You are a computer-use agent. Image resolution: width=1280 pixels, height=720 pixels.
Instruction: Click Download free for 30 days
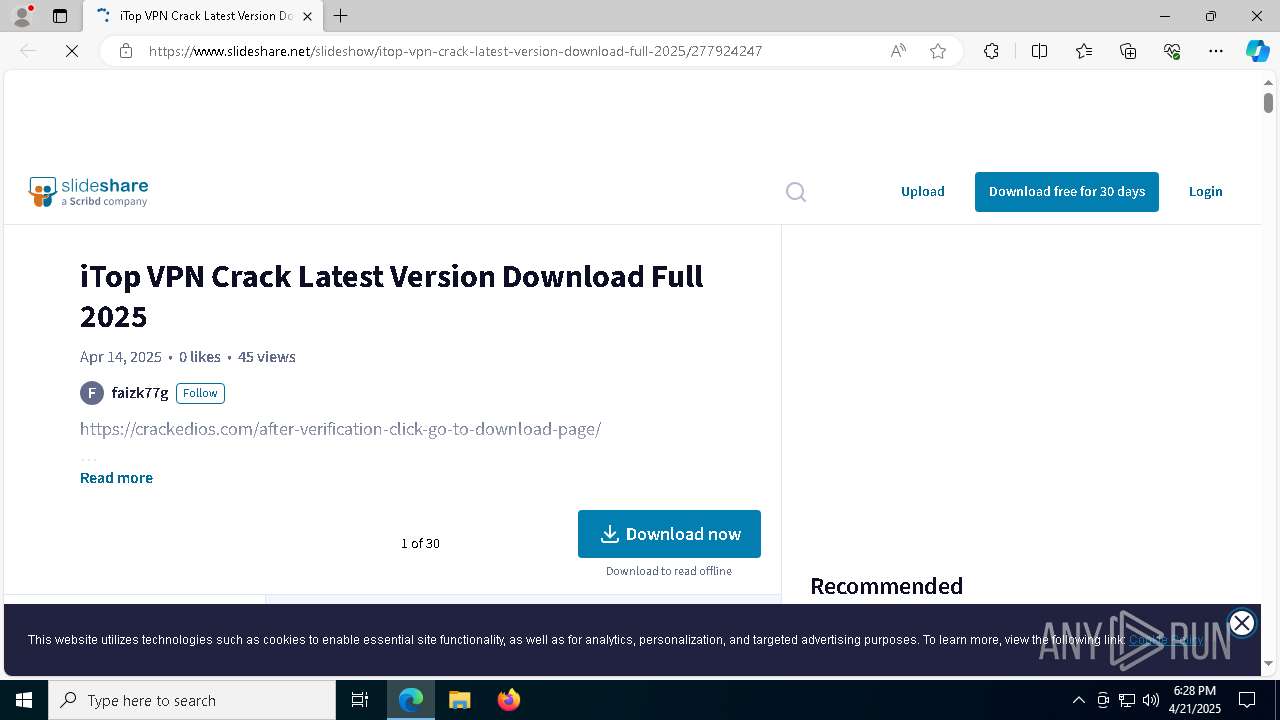point(1067,192)
